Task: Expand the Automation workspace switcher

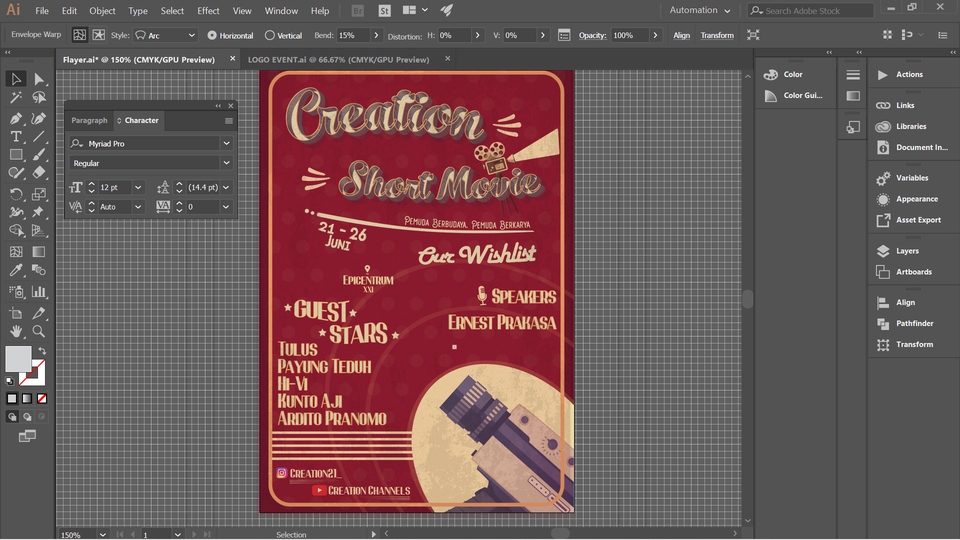Action: coord(700,11)
